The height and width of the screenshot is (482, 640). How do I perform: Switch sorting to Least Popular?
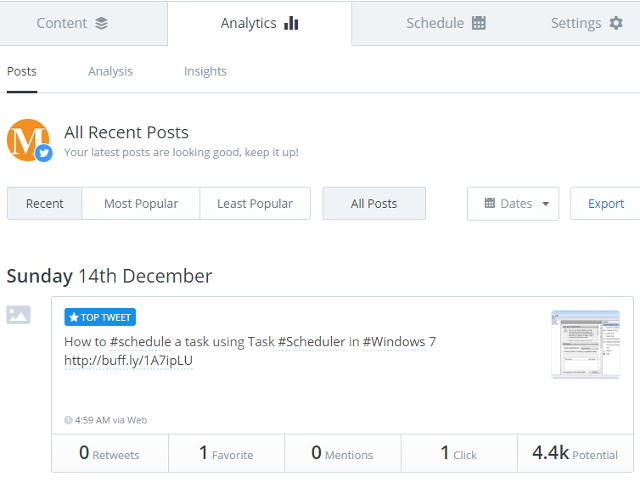pyautogui.click(x=255, y=203)
